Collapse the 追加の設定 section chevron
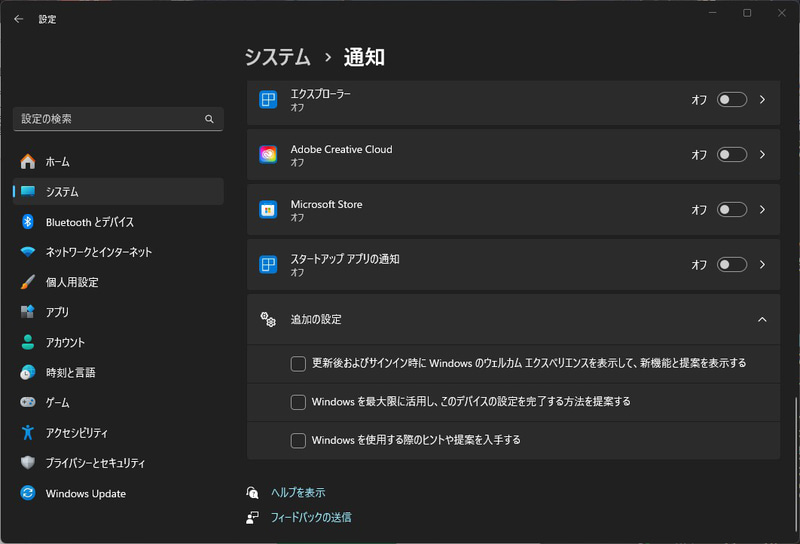Screen dimensions: 800x544 click(x=762, y=319)
